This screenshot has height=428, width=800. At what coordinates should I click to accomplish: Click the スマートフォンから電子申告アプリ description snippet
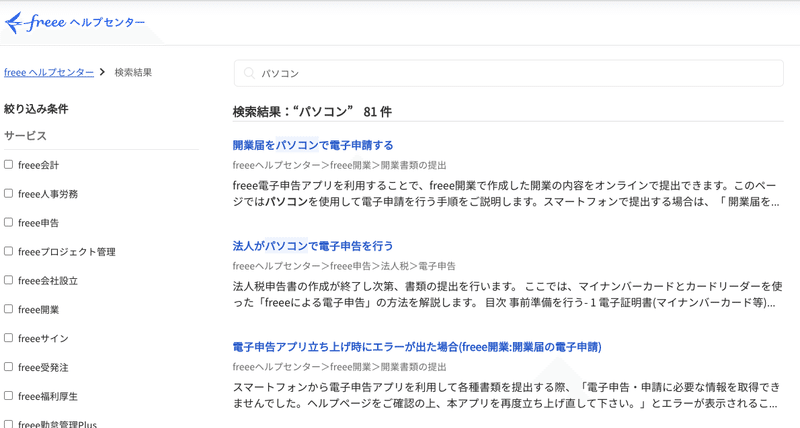506,395
